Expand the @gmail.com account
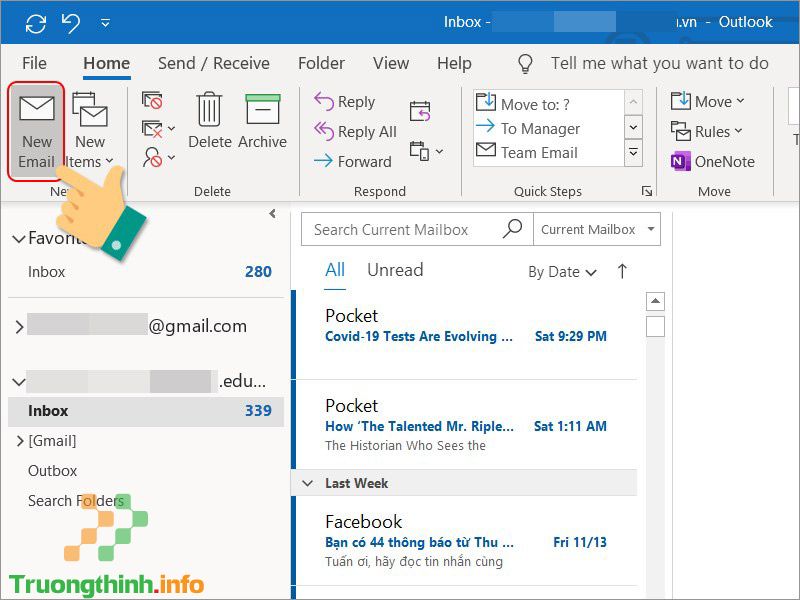Viewport: 800px width, 600px height. pyautogui.click(x=19, y=327)
